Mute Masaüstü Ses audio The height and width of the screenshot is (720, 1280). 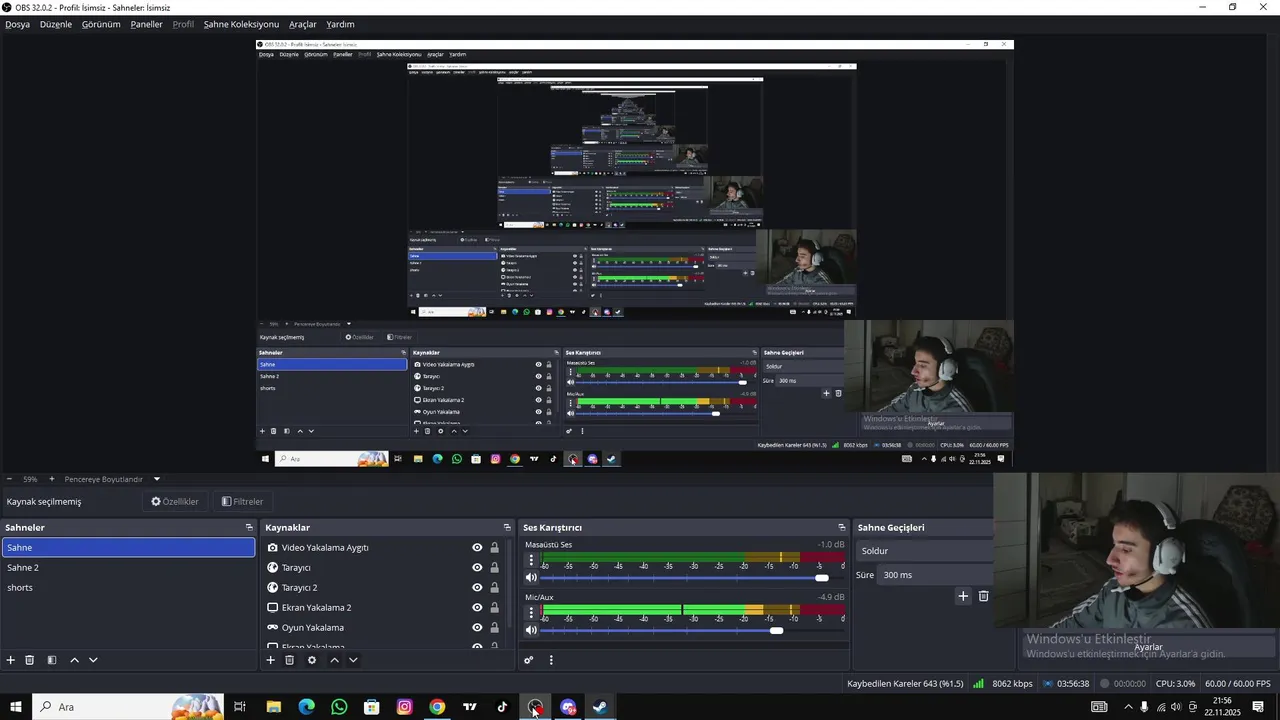[531, 577]
